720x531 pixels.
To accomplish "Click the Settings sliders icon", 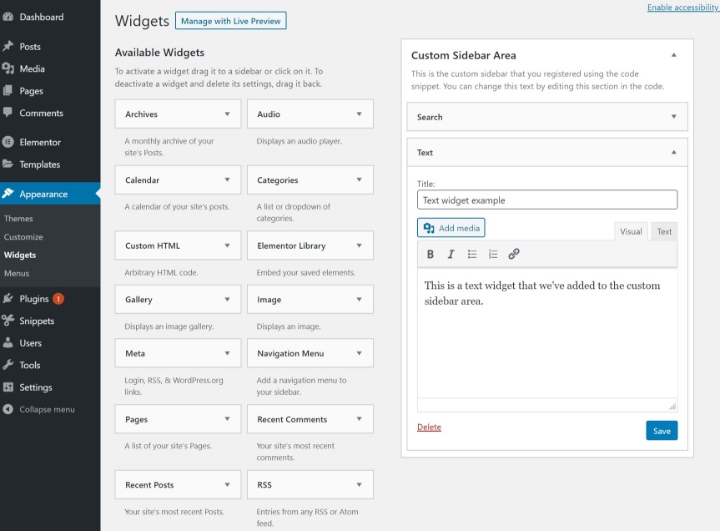I will tap(7, 387).
